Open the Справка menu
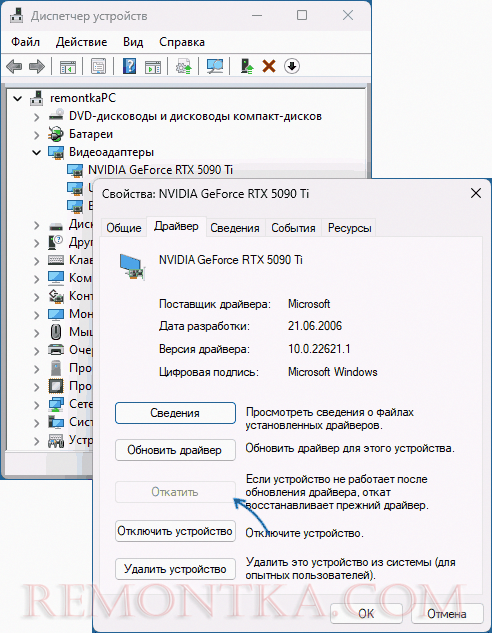Viewport: 492px width, 633px height. point(182,42)
